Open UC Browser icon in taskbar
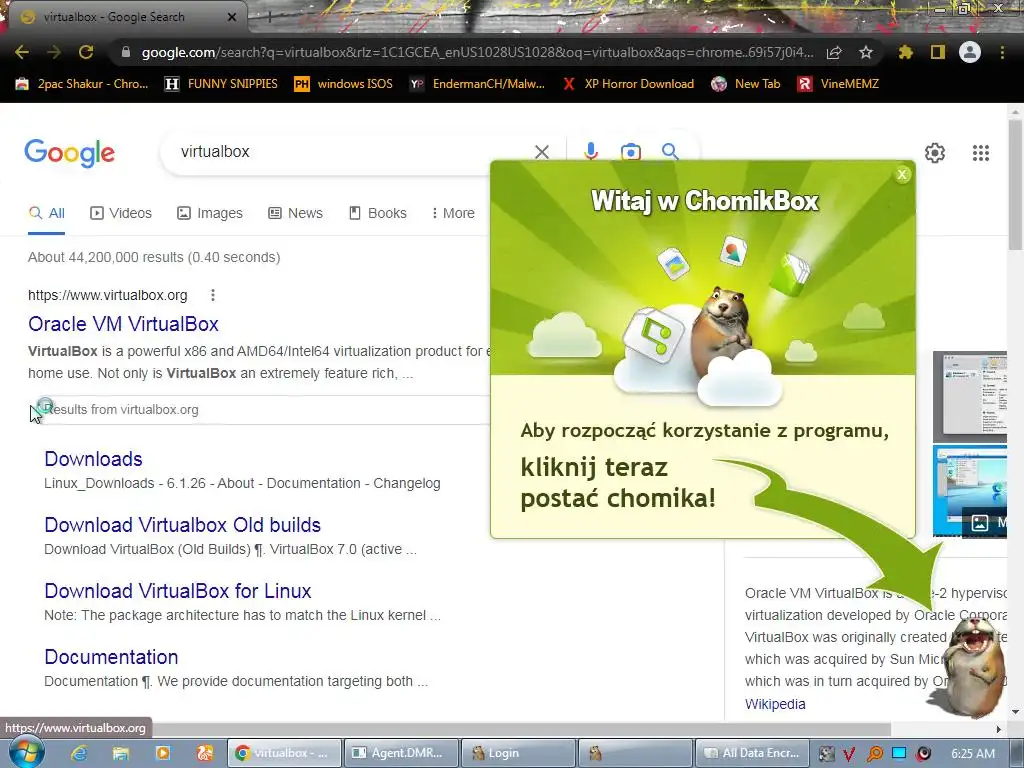1024x768 pixels. pyautogui.click(x=204, y=753)
